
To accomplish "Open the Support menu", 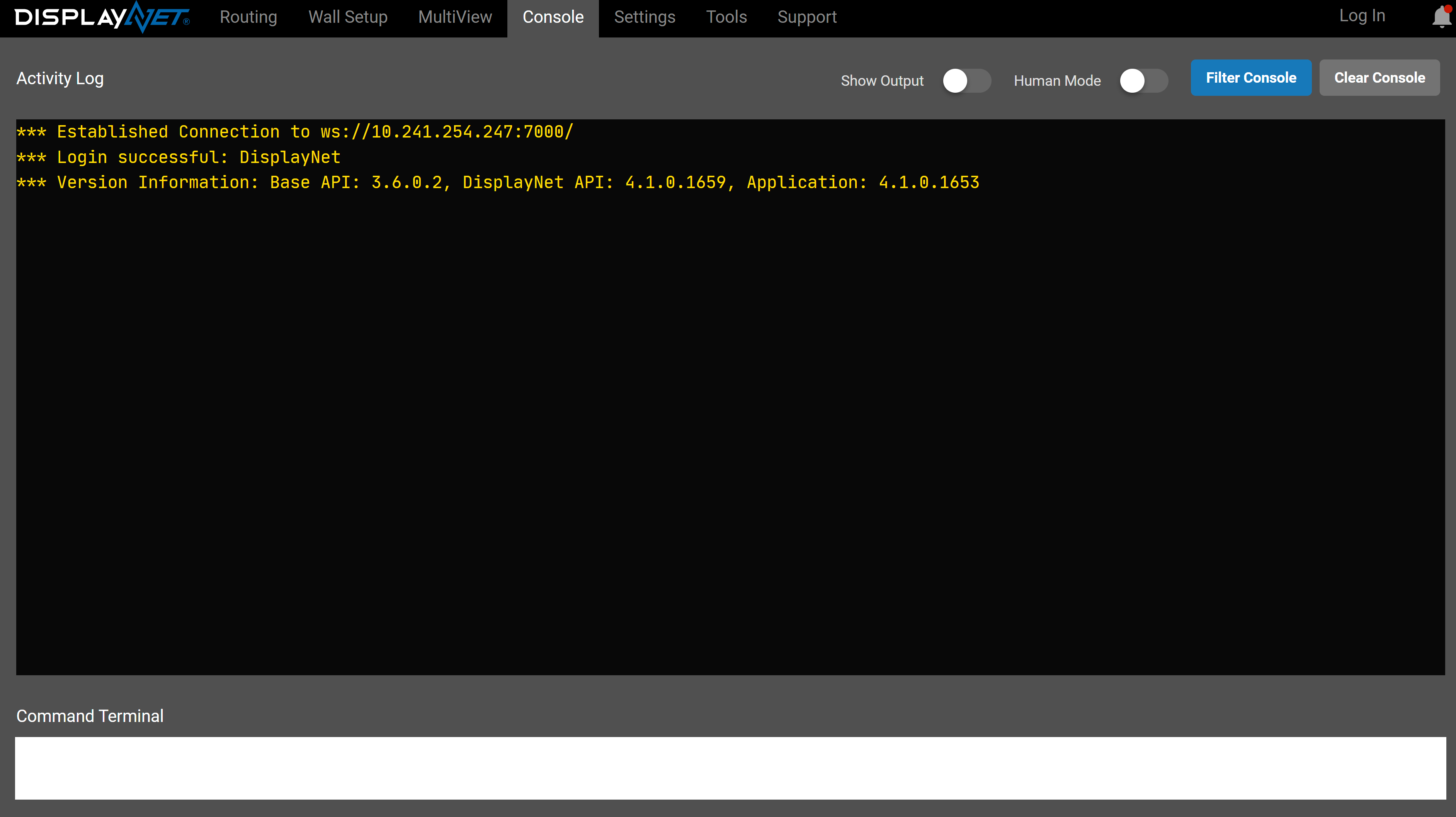I will point(806,17).
